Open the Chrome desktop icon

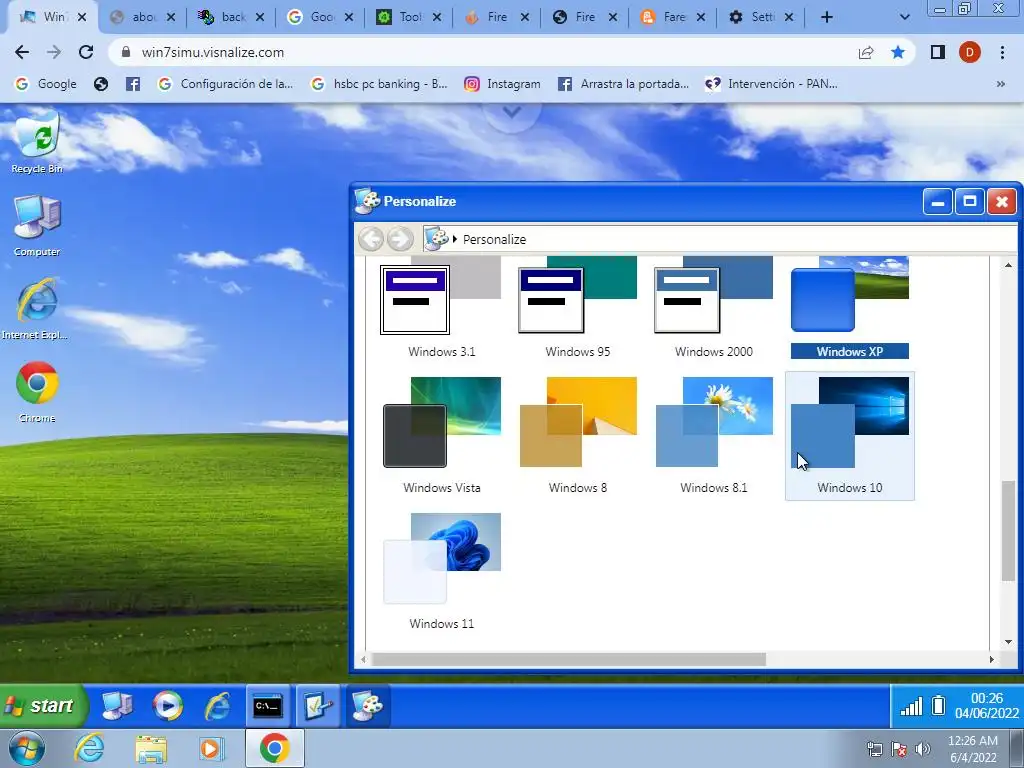click(37, 392)
